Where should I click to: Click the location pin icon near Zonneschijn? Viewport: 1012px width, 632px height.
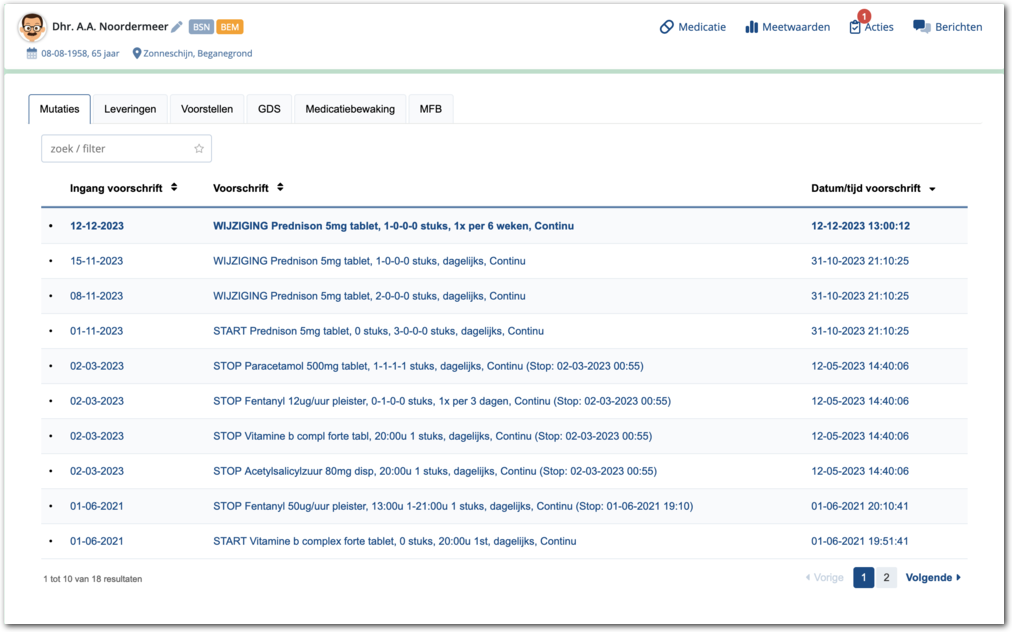pyautogui.click(x=137, y=53)
